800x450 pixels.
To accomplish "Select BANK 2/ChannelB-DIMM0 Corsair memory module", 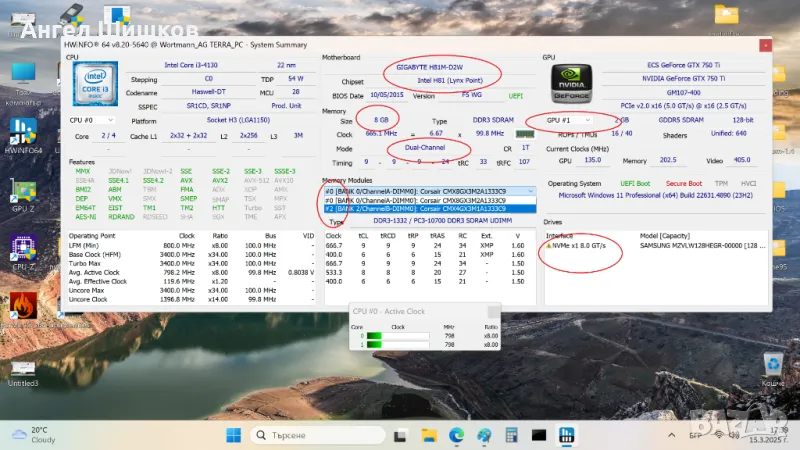I will [x=430, y=209].
